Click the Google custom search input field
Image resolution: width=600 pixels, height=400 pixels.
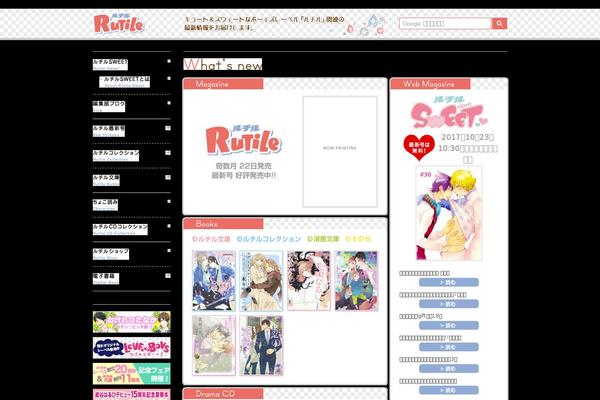445,24
